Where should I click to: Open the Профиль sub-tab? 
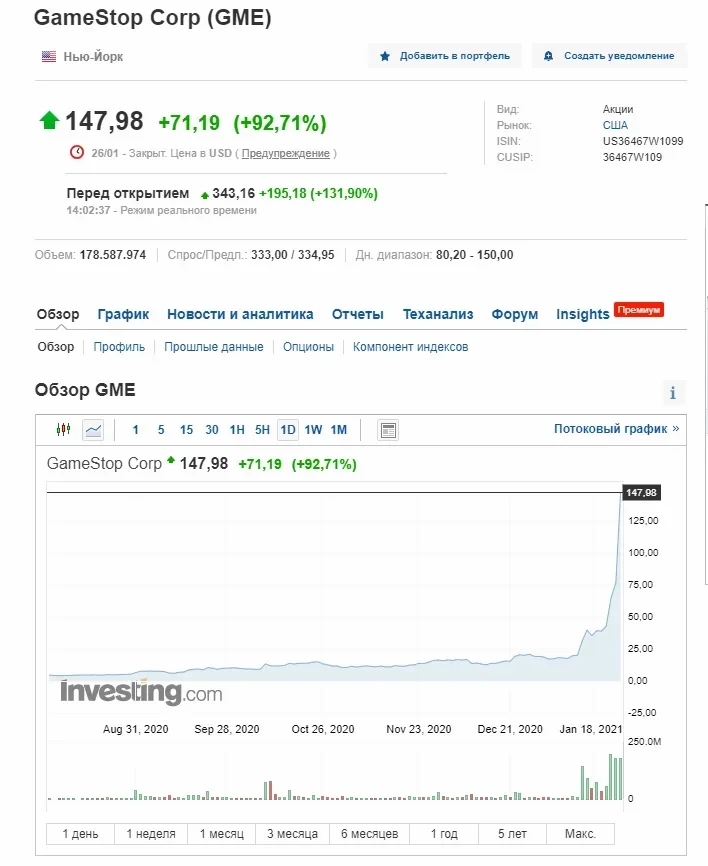(119, 347)
